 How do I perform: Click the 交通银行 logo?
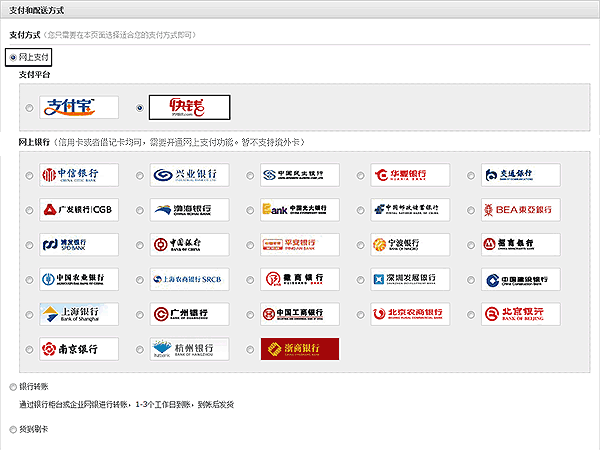pos(521,175)
